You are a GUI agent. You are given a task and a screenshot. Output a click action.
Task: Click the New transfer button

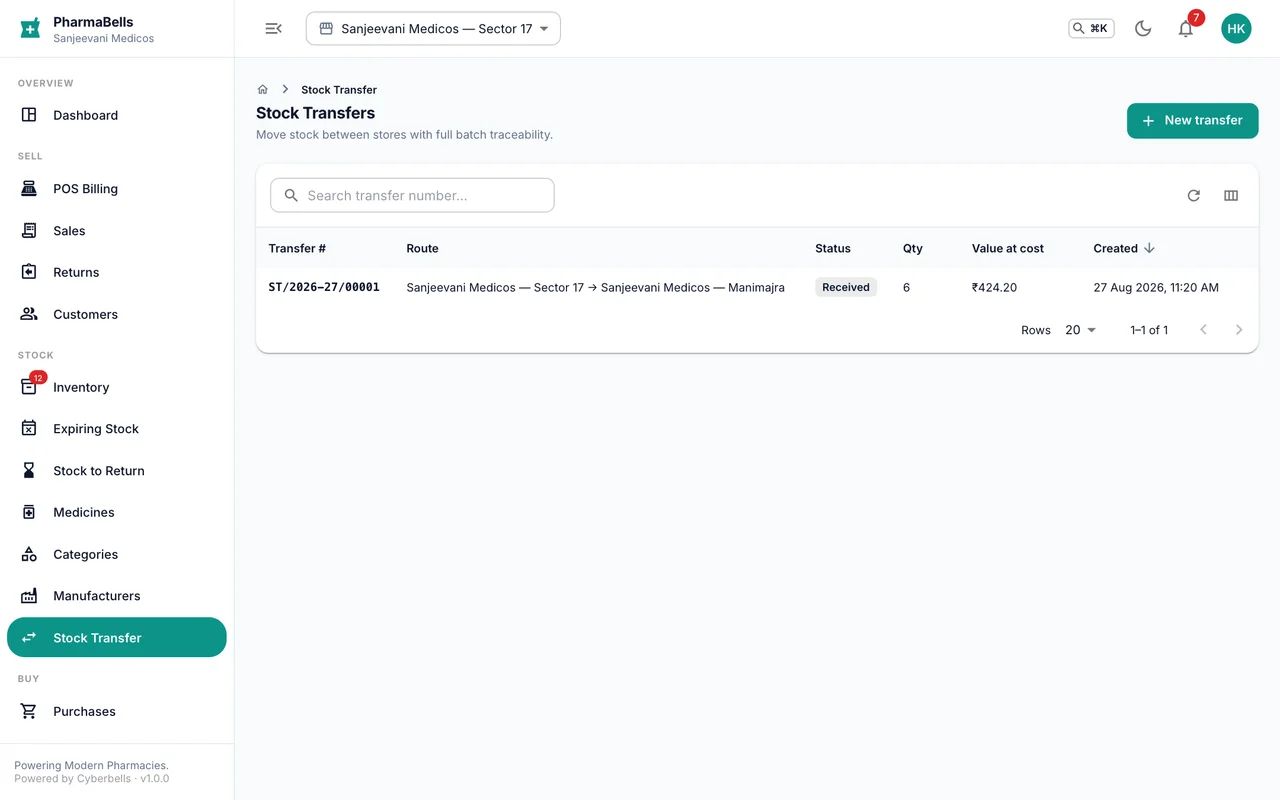(x=1192, y=120)
